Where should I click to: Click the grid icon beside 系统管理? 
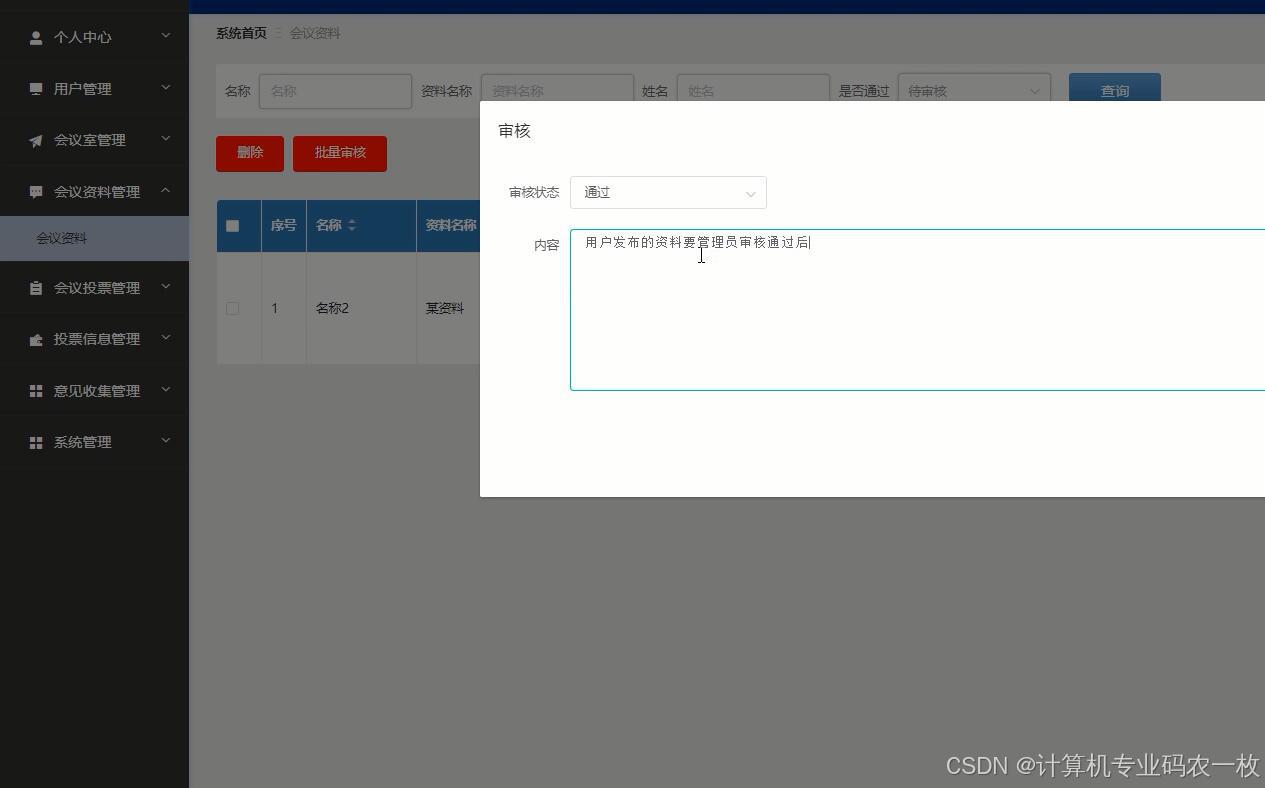pyautogui.click(x=36, y=442)
